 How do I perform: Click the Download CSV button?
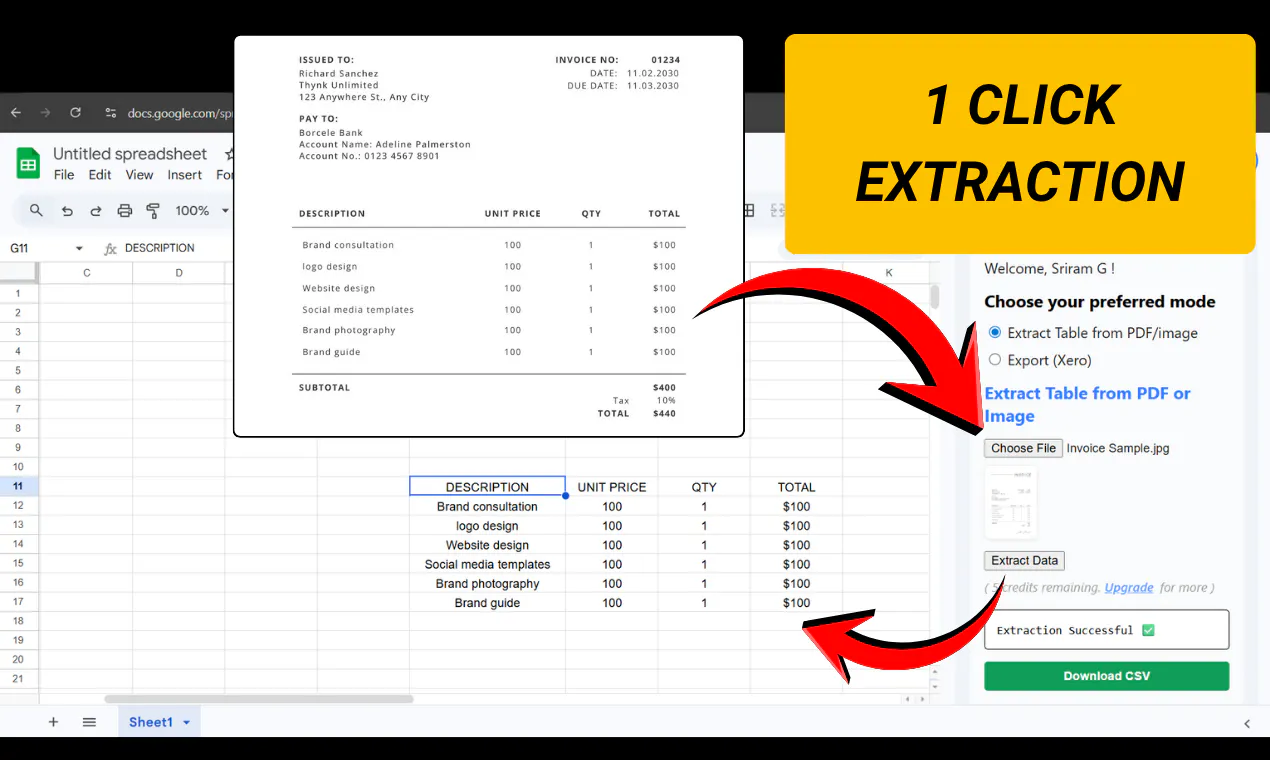(x=1106, y=676)
